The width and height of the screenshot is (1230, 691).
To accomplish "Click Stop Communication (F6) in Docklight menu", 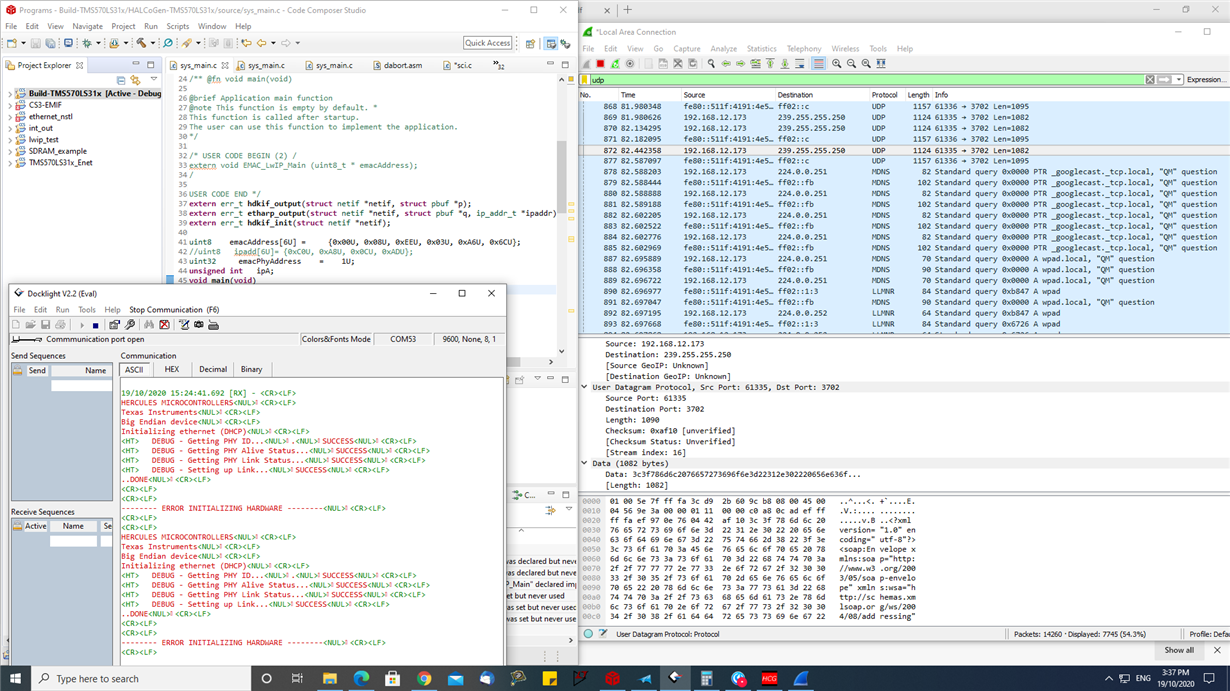I will [x=174, y=310].
